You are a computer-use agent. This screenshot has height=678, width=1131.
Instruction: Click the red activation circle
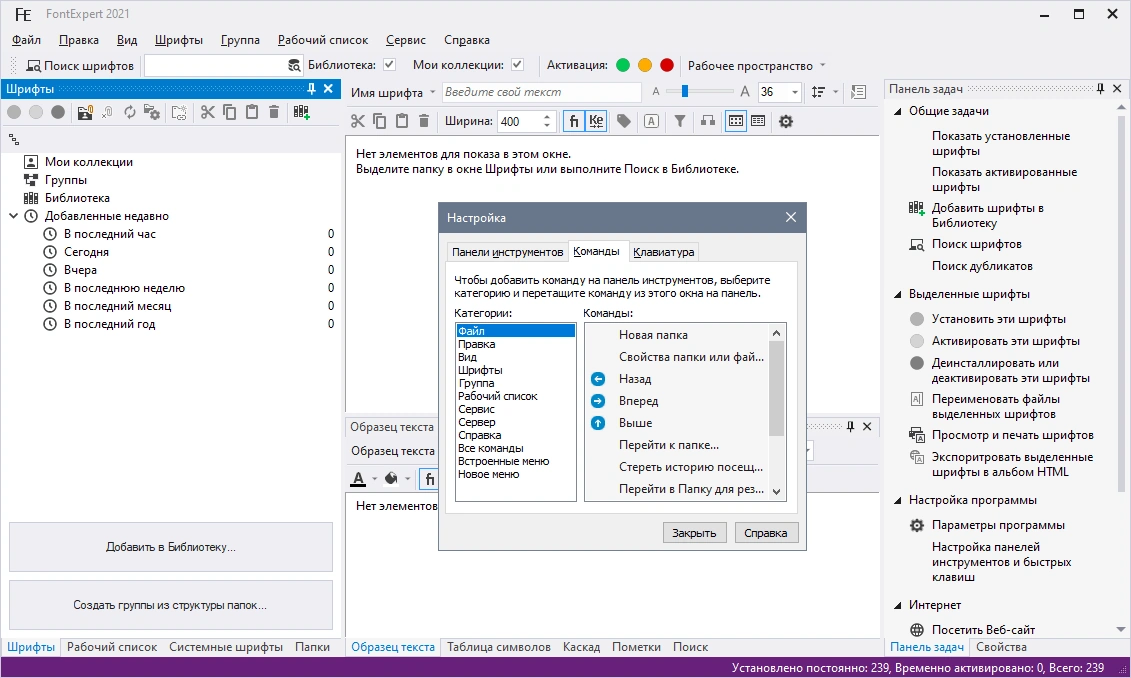click(667, 66)
